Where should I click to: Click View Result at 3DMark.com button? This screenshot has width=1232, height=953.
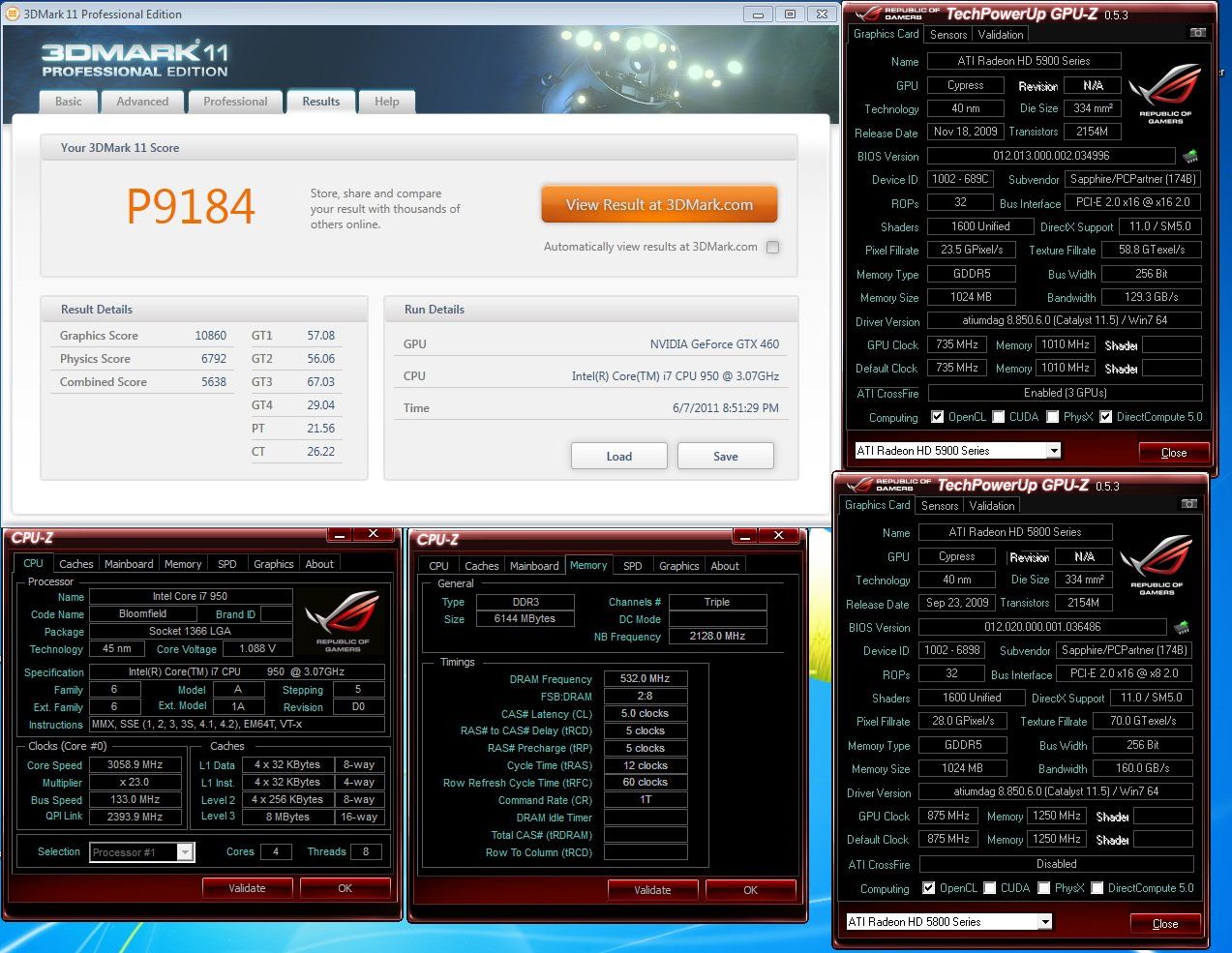659,205
